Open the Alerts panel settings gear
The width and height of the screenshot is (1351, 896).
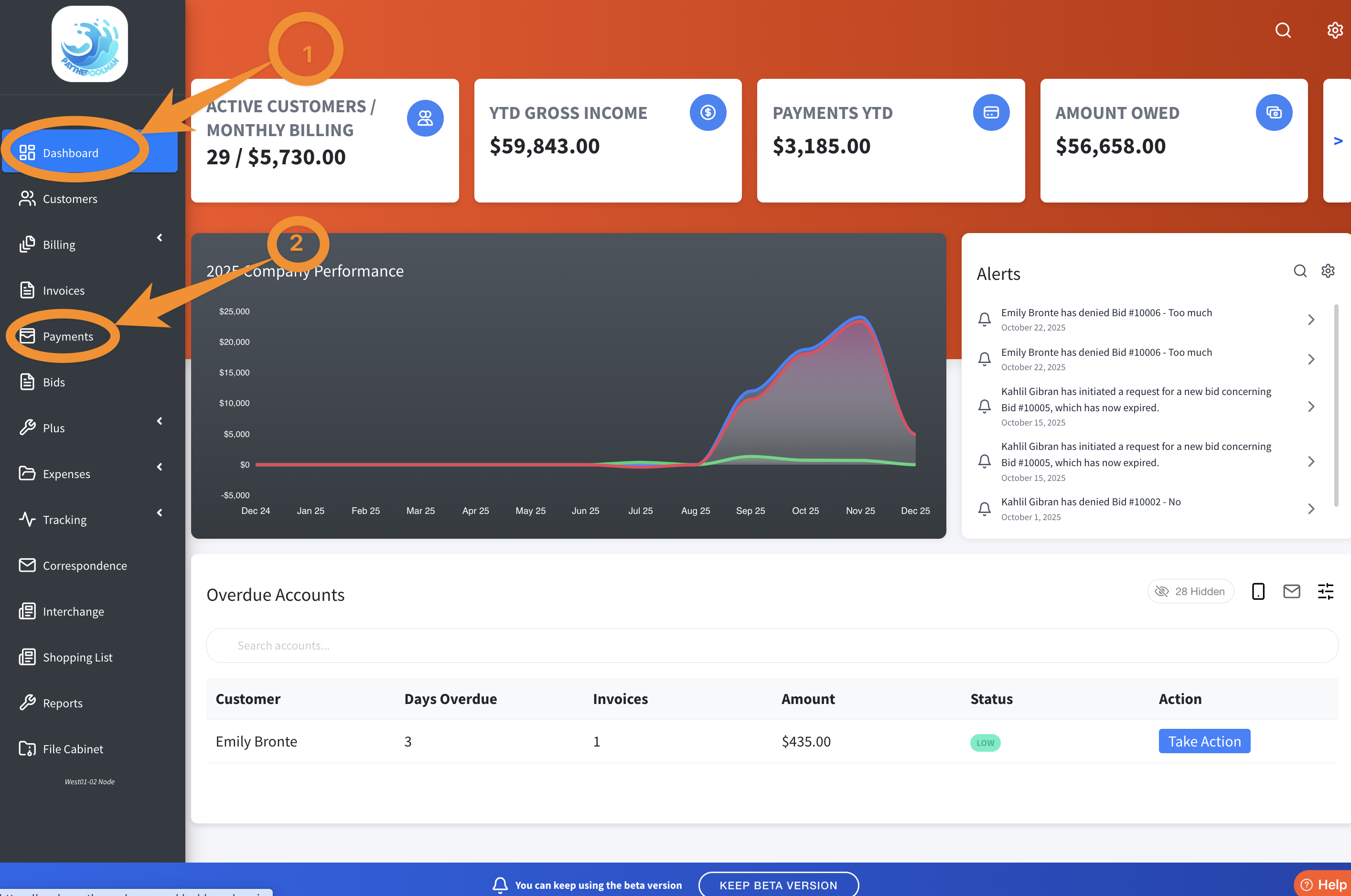1328,271
